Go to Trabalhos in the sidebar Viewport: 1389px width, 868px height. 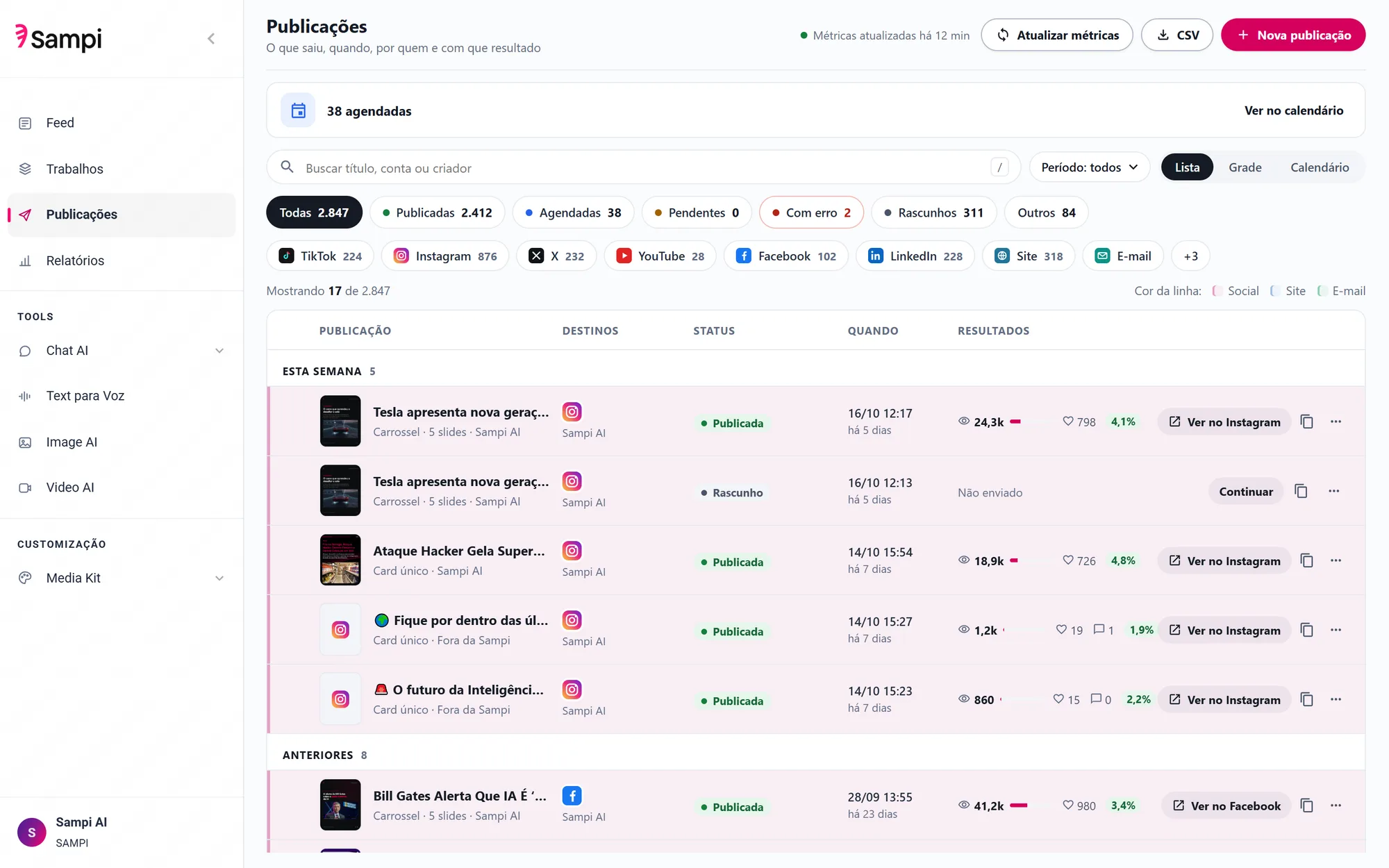coord(122,169)
